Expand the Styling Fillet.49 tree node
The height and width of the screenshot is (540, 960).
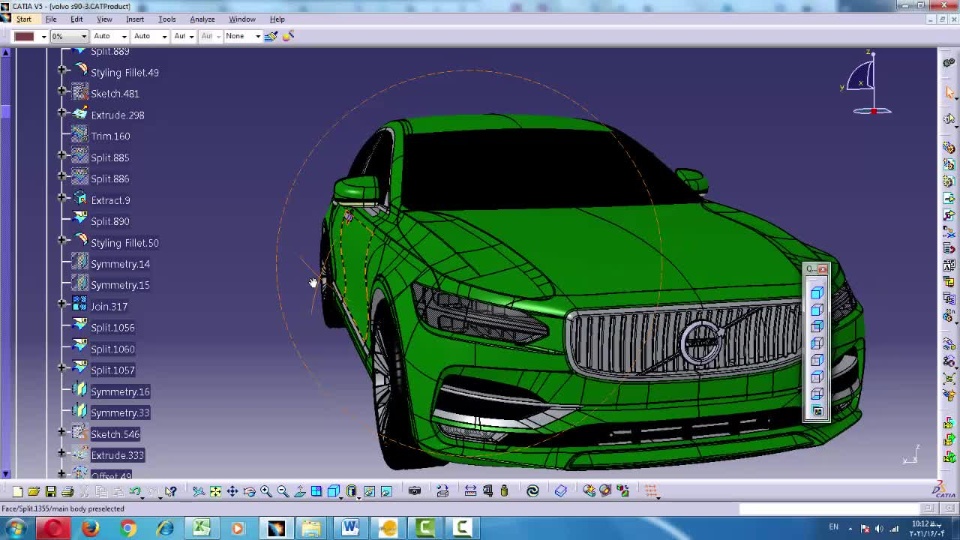tap(62, 70)
